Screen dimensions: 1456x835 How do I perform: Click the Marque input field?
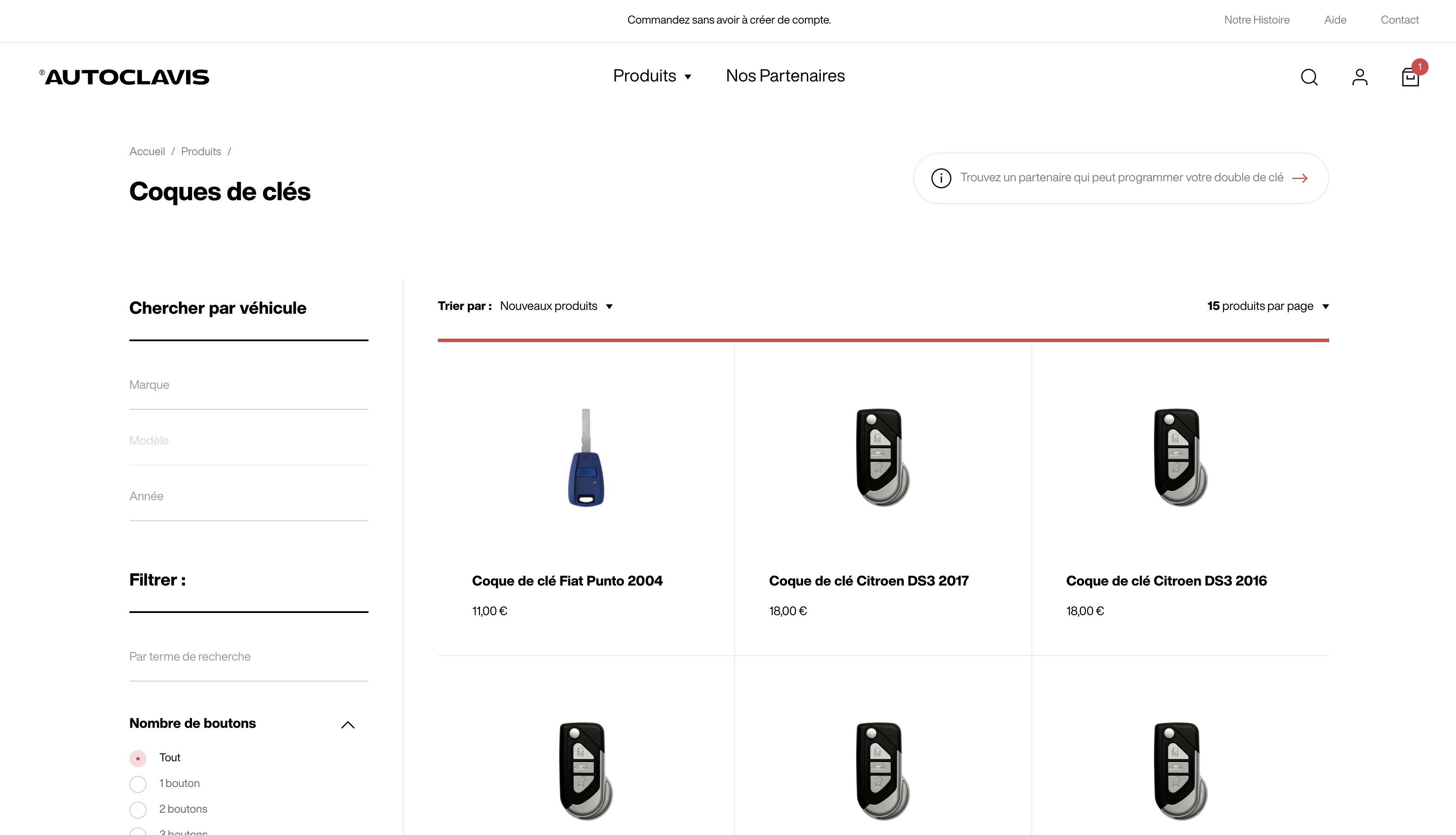(248, 385)
